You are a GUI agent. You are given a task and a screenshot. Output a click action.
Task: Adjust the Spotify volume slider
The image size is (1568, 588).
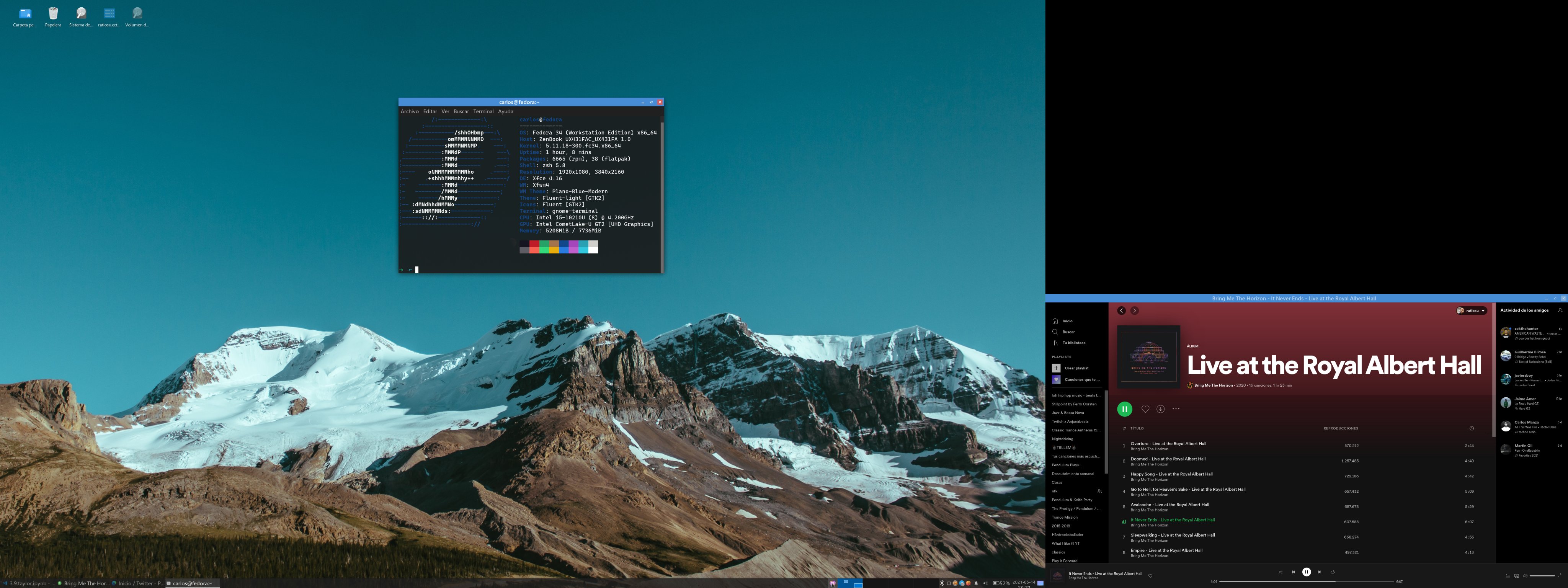click(1542, 576)
